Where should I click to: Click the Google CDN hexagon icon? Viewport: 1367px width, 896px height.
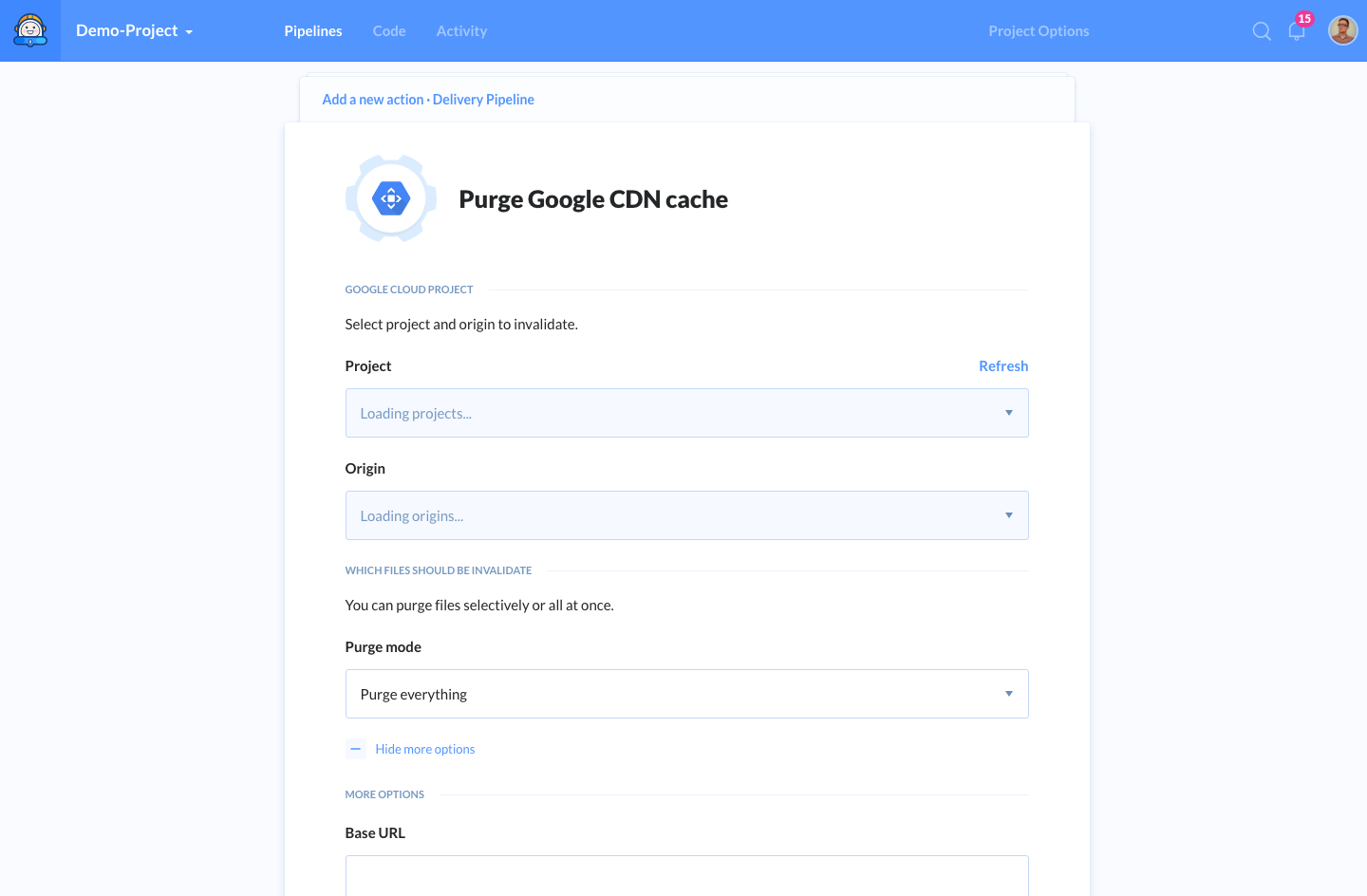[x=391, y=198]
